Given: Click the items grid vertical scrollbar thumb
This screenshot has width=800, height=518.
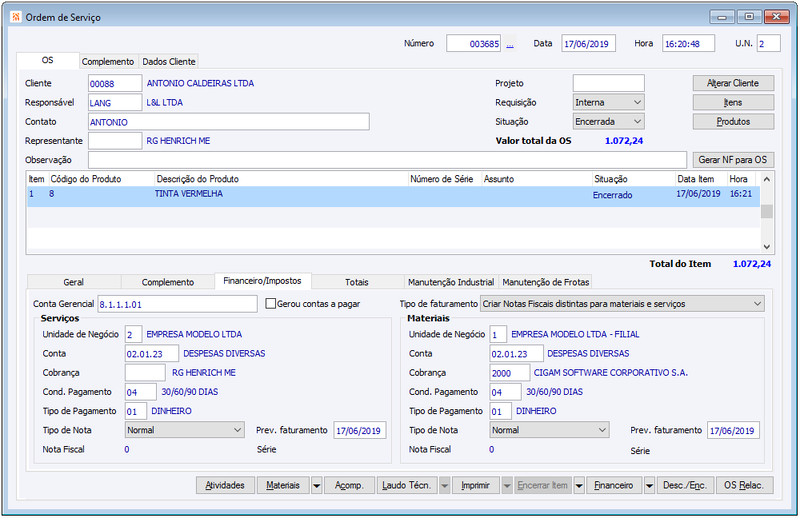Looking at the screenshot, I should 766,212.
